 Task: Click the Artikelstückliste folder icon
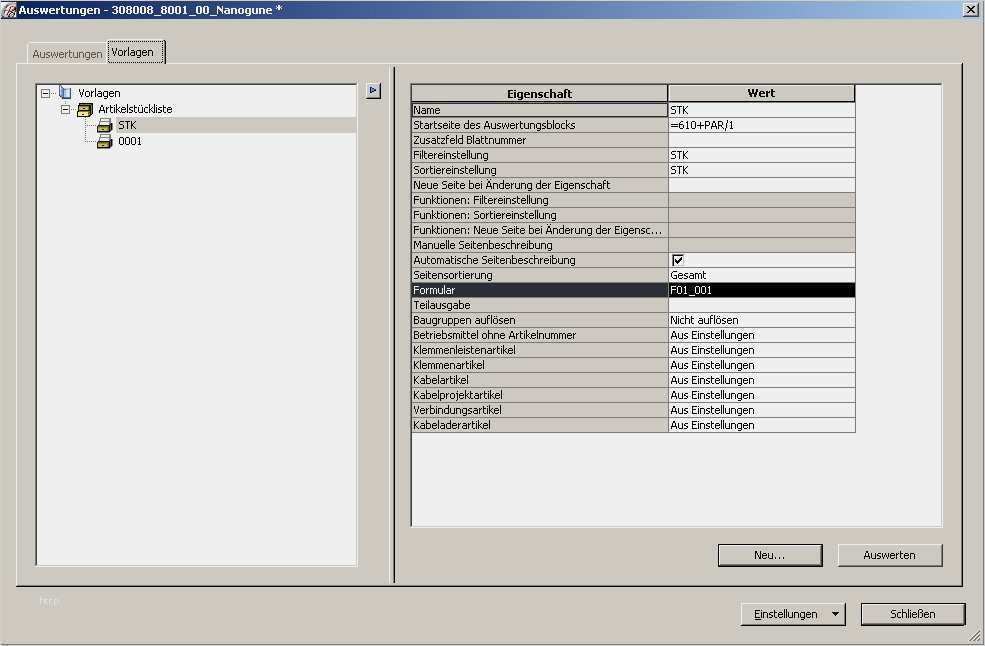[x=85, y=109]
